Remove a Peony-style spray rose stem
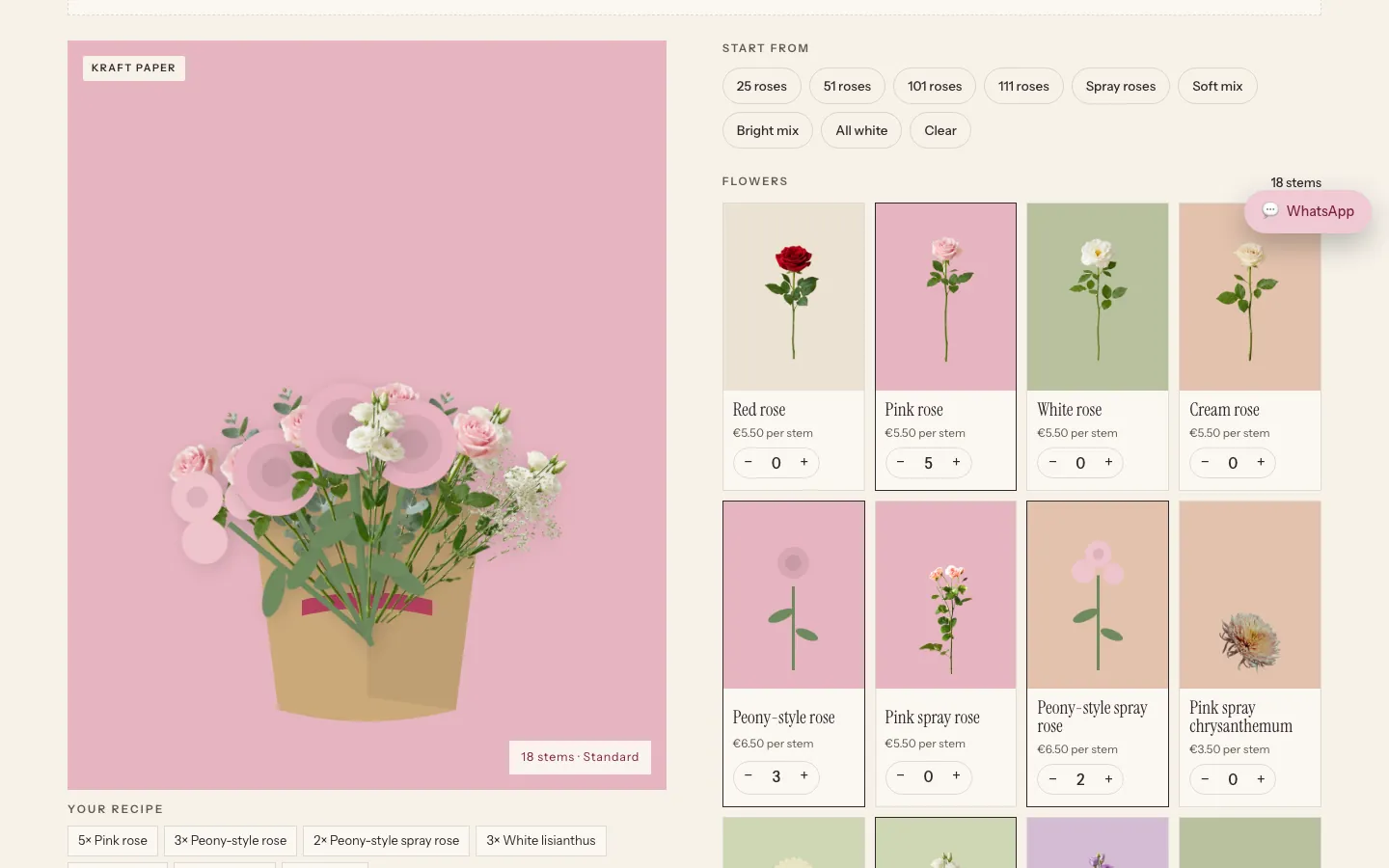 tap(1053, 779)
